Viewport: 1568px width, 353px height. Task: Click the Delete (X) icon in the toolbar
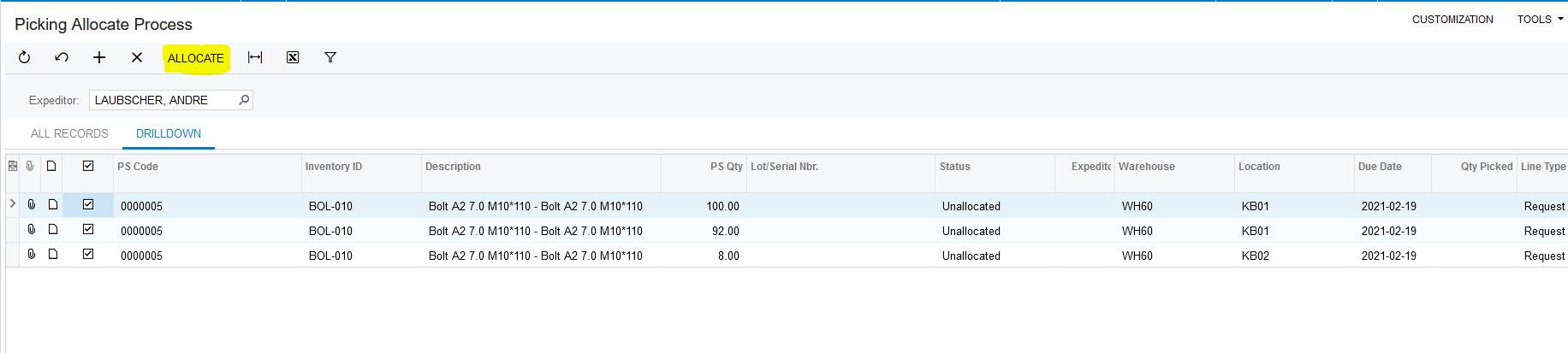pyautogui.click(x=137, y=57)
